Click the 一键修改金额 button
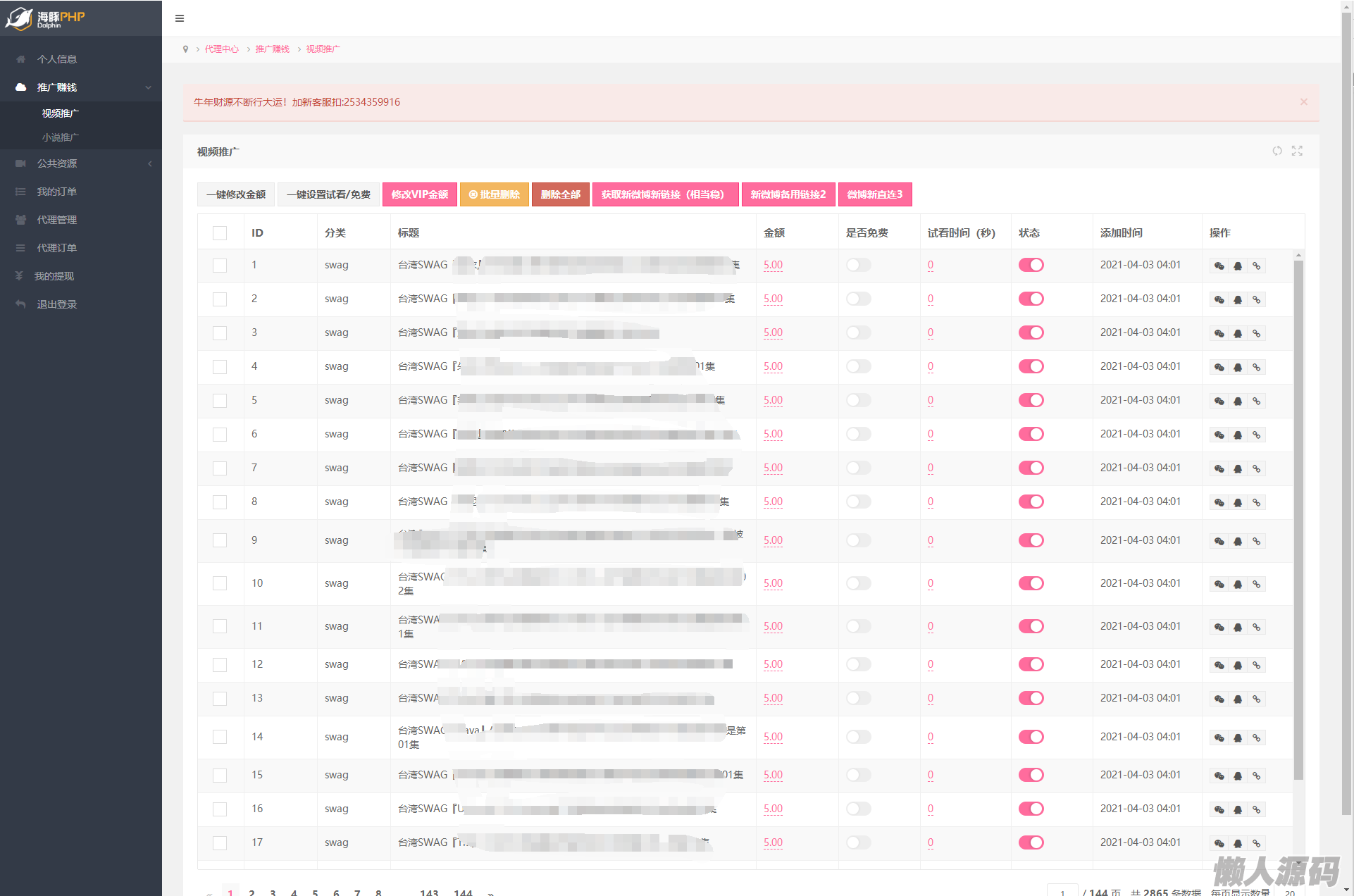Viewport: 1354px width, 896px height. coord(236,194)
